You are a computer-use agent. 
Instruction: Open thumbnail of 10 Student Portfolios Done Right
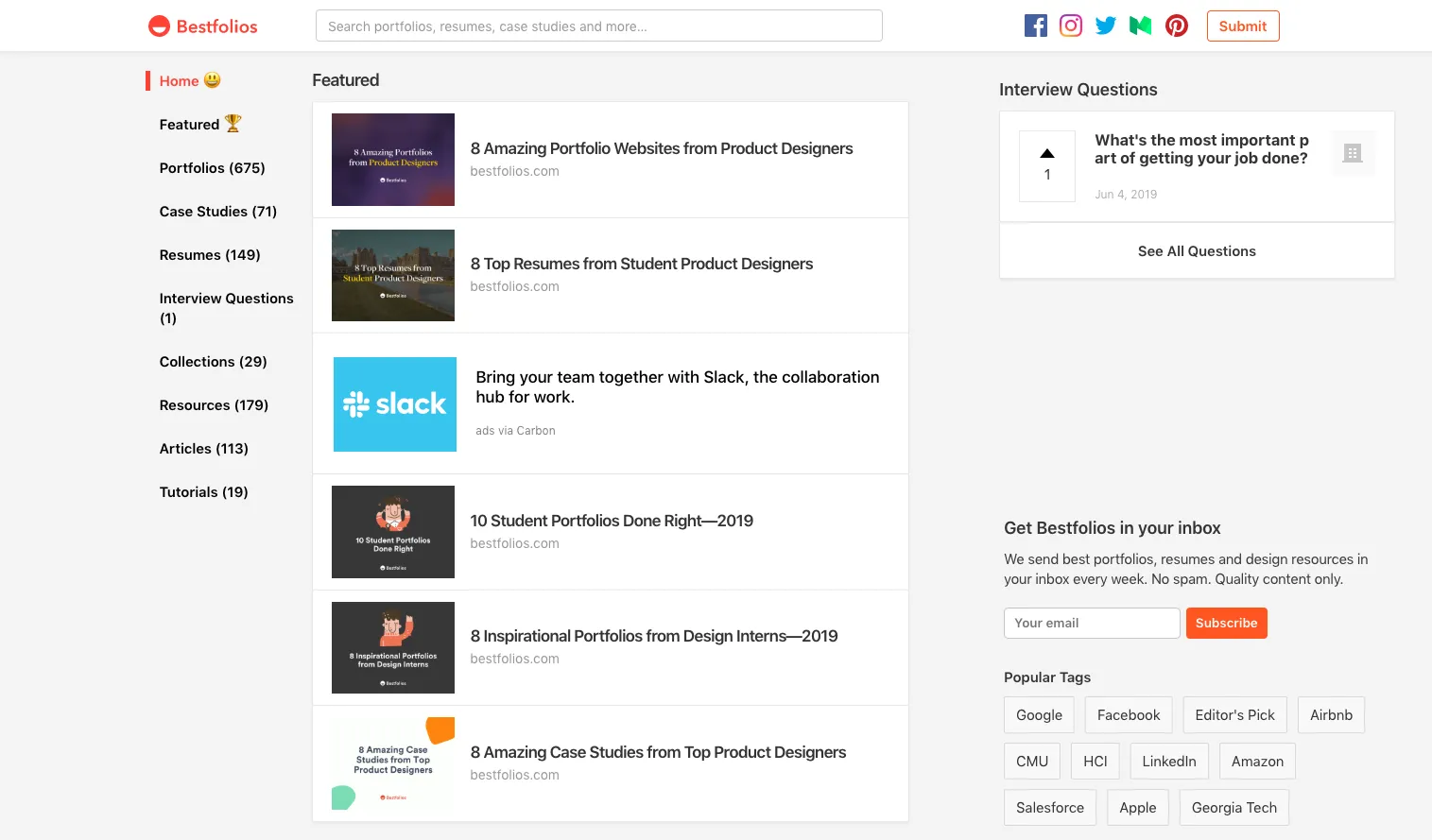point(393,532)
